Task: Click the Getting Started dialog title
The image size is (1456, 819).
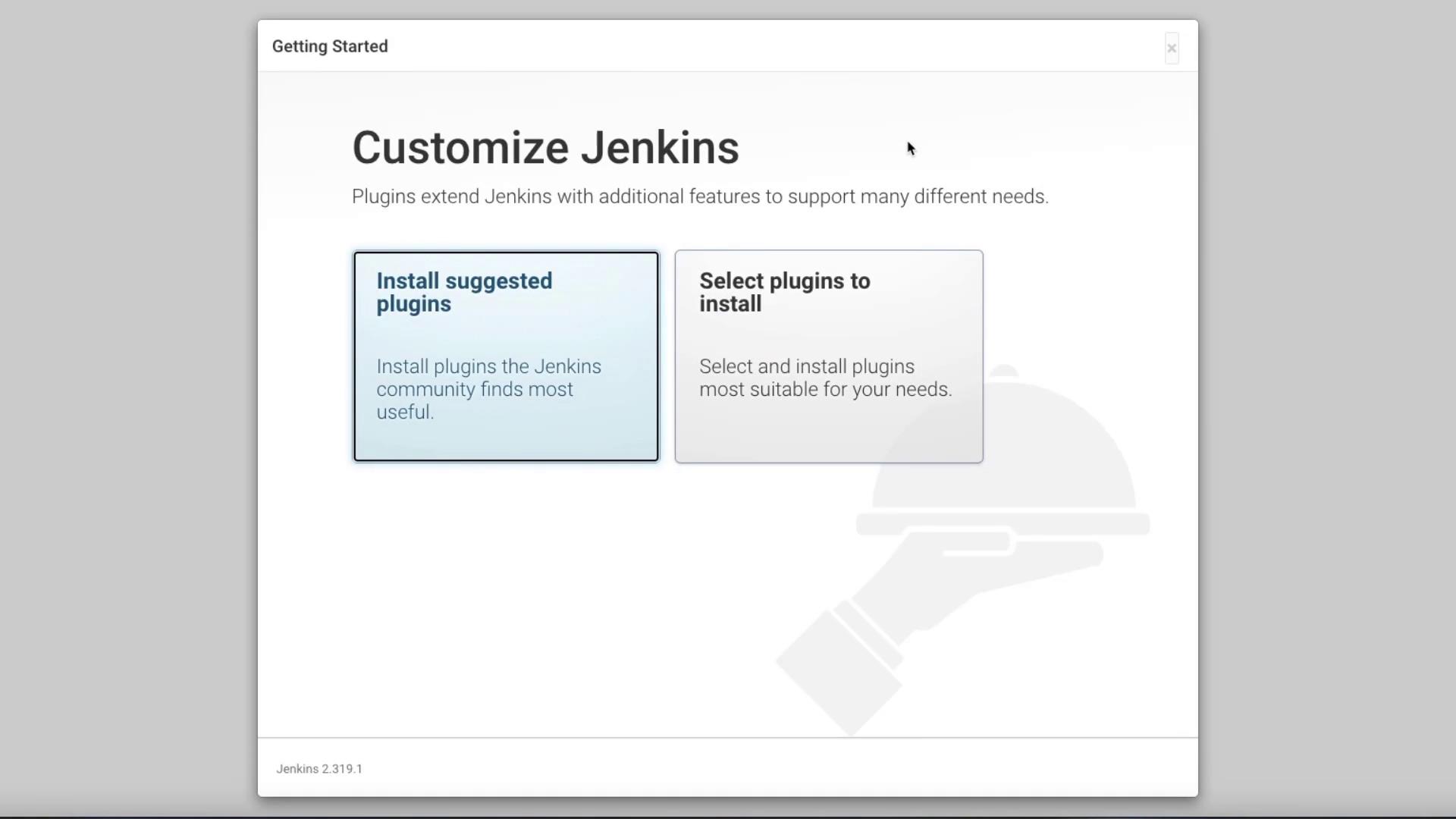Action: [330, 46]
